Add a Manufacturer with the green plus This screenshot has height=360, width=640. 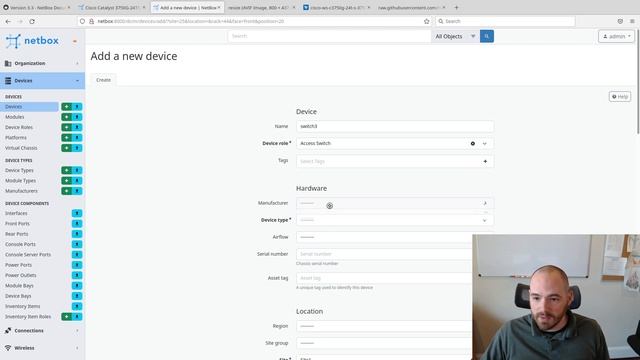(x=67, y=191)
